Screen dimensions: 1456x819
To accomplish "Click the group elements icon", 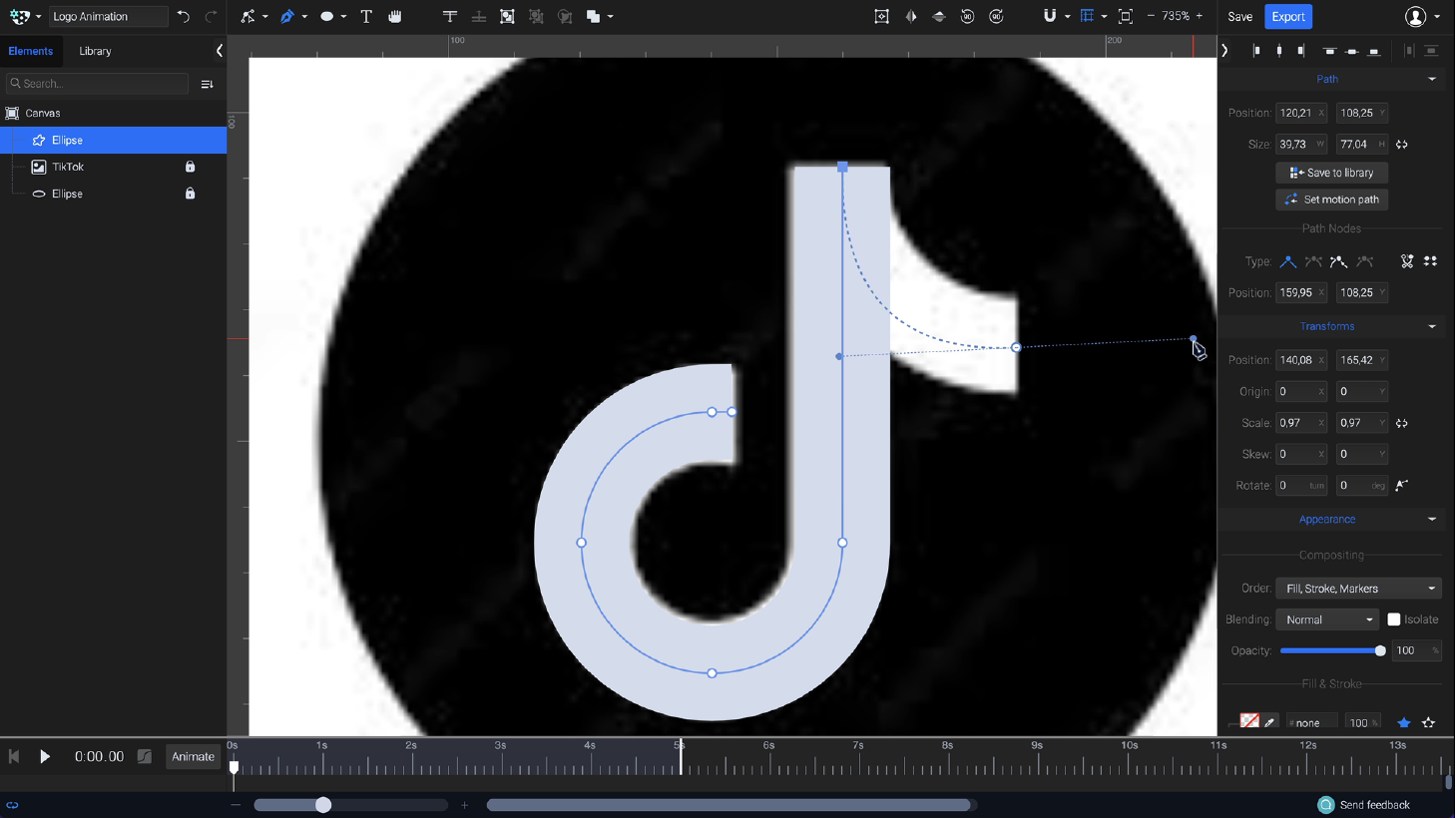I will pyautogui.click(x=507, y=16).
